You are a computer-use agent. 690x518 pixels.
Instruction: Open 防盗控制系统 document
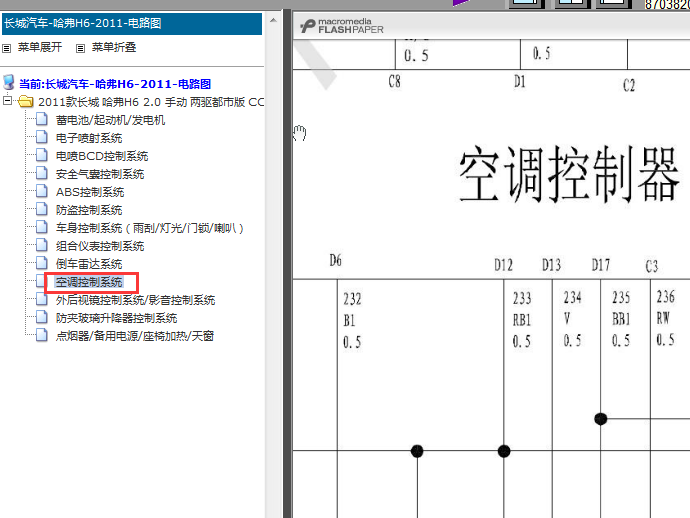[x=89, y=210]
